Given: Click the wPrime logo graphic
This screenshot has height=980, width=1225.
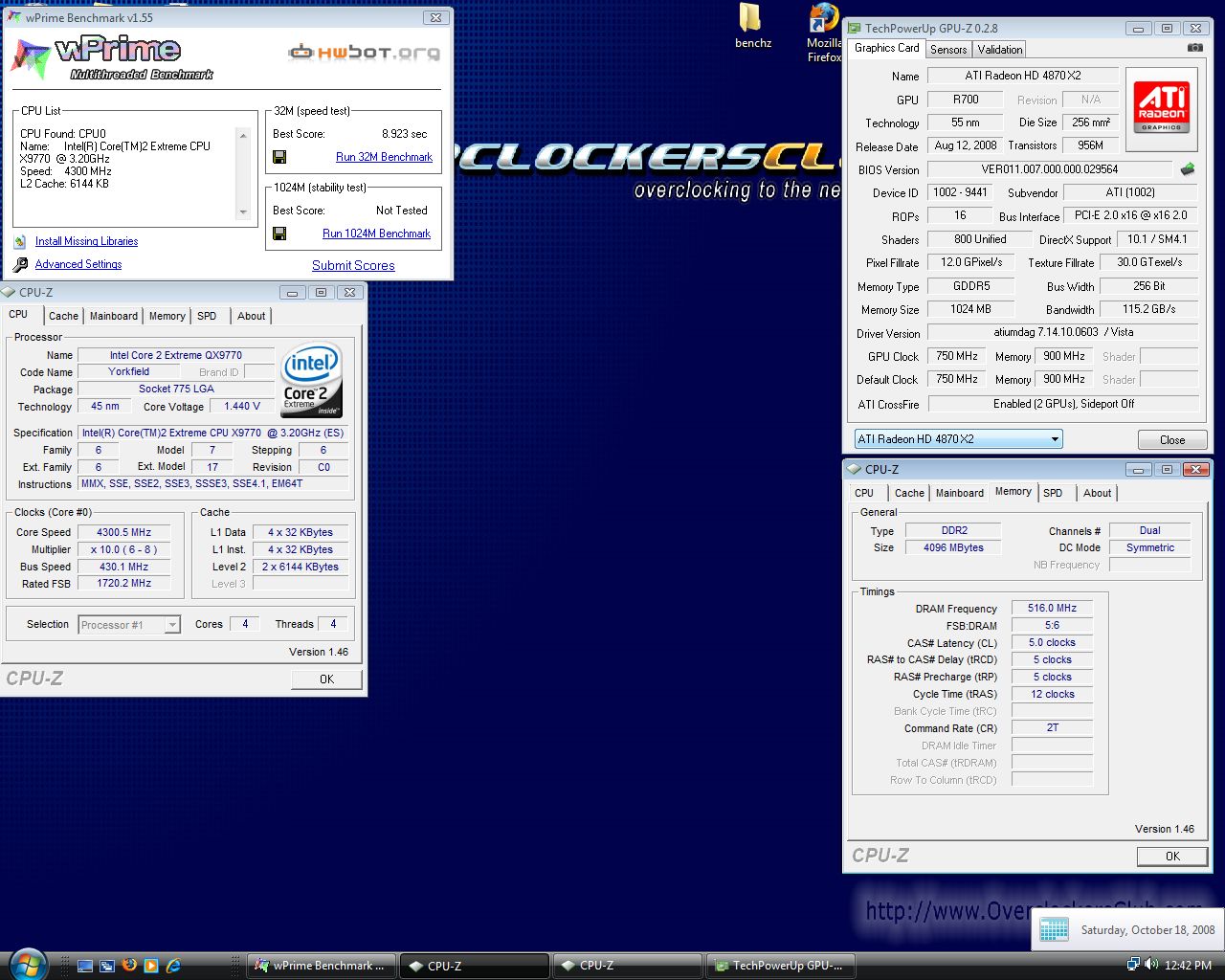Looking at the screenshot, I should (x=113, y=57).
